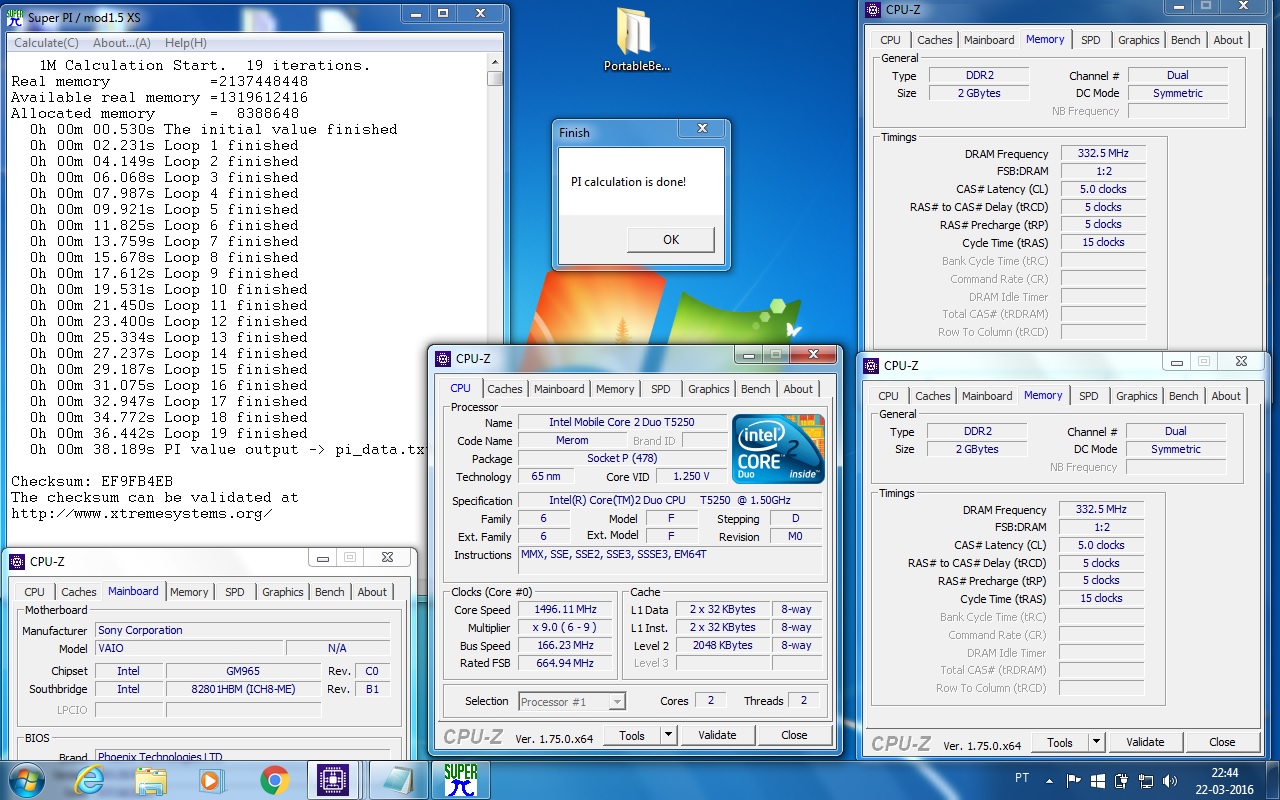This screenshot has height=800, width=1280.
Task: Open the power plug tray icon
Action: 1121,780
